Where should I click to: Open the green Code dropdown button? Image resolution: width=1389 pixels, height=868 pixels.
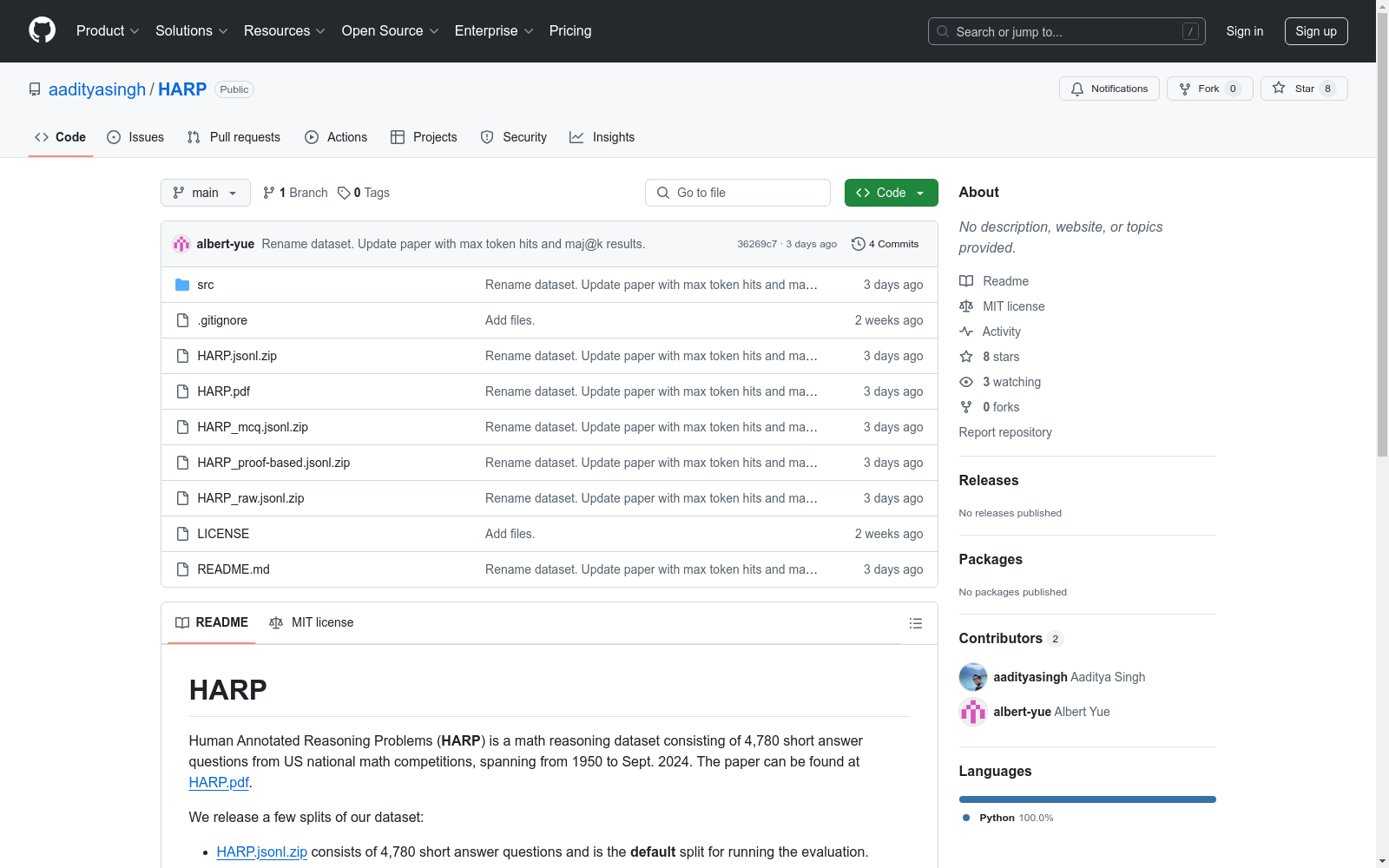[892, 193]
